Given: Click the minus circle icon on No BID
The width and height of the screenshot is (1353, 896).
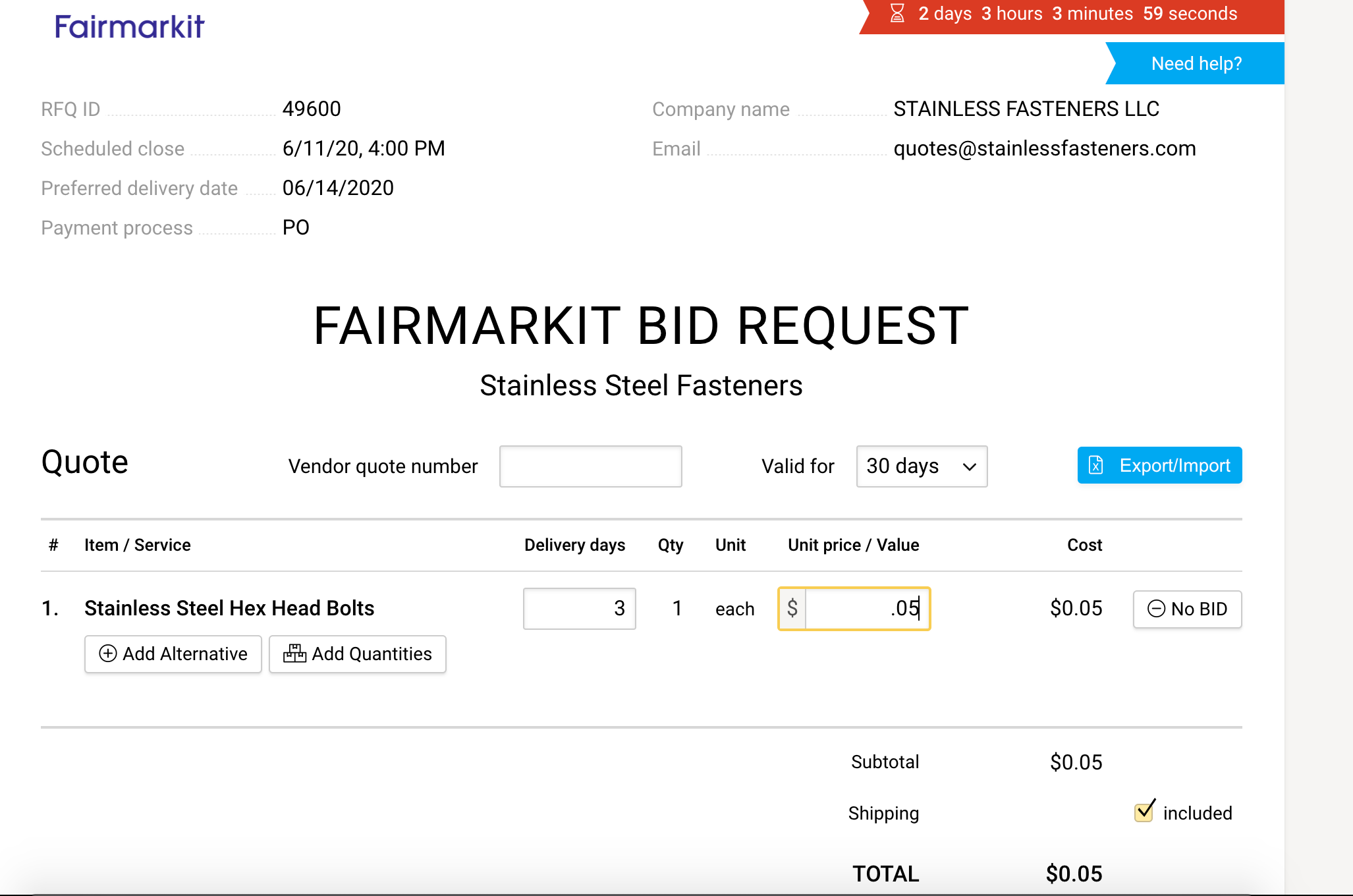Looking at the screenshot, I should click(x=1156, y=608).
